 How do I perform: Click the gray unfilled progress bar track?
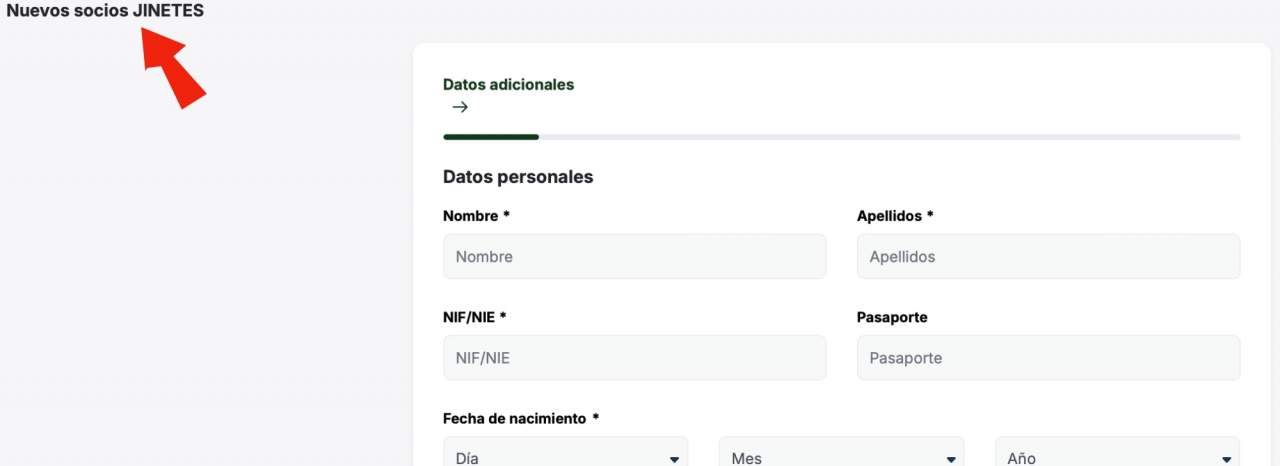point(888,137)
